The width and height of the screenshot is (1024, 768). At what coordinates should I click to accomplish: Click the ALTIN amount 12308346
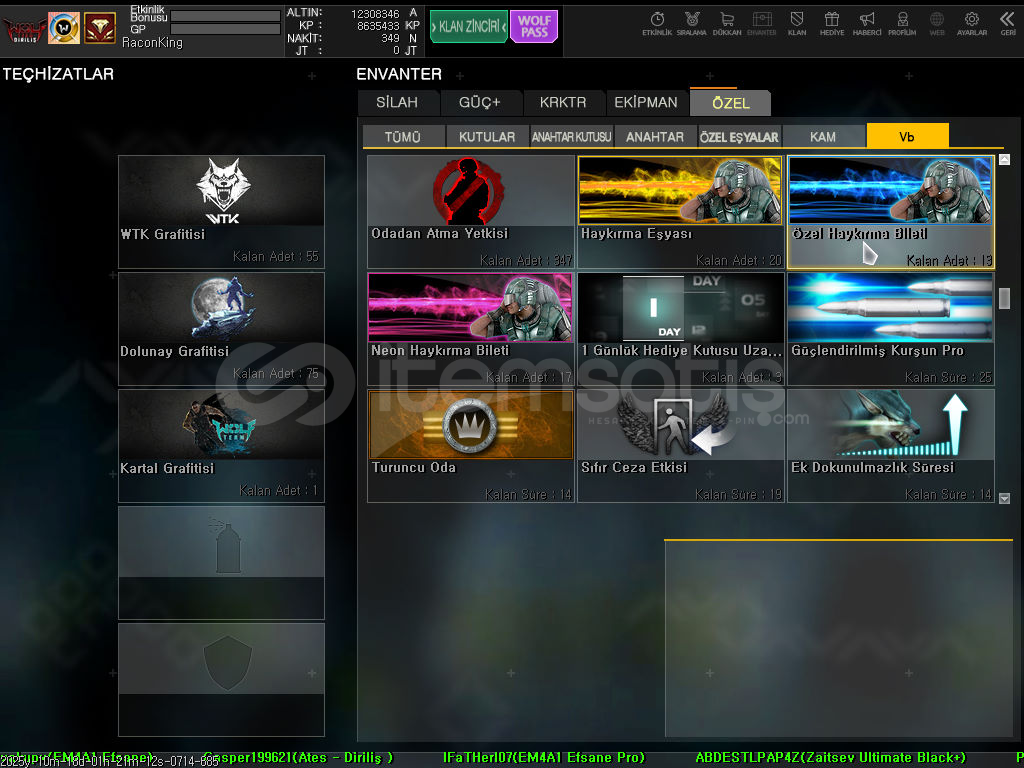(x=375, y=14)
